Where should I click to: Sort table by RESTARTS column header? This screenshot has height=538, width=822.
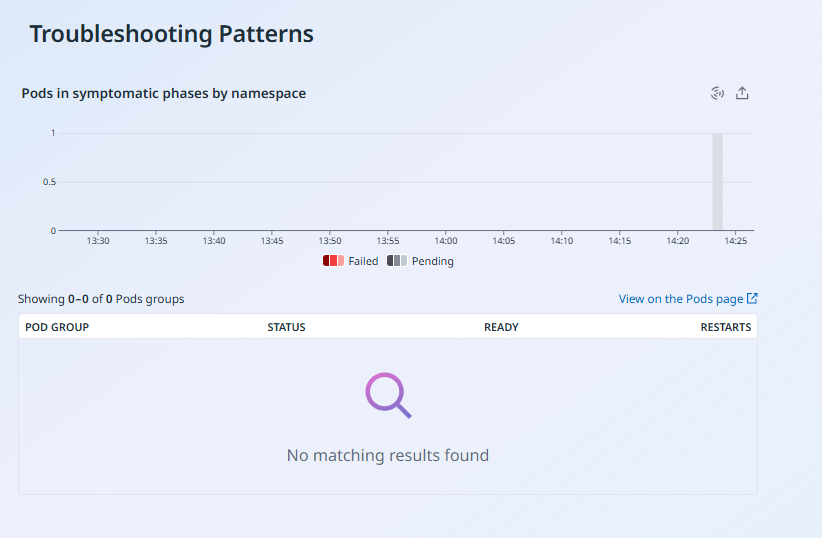(725, 327)
